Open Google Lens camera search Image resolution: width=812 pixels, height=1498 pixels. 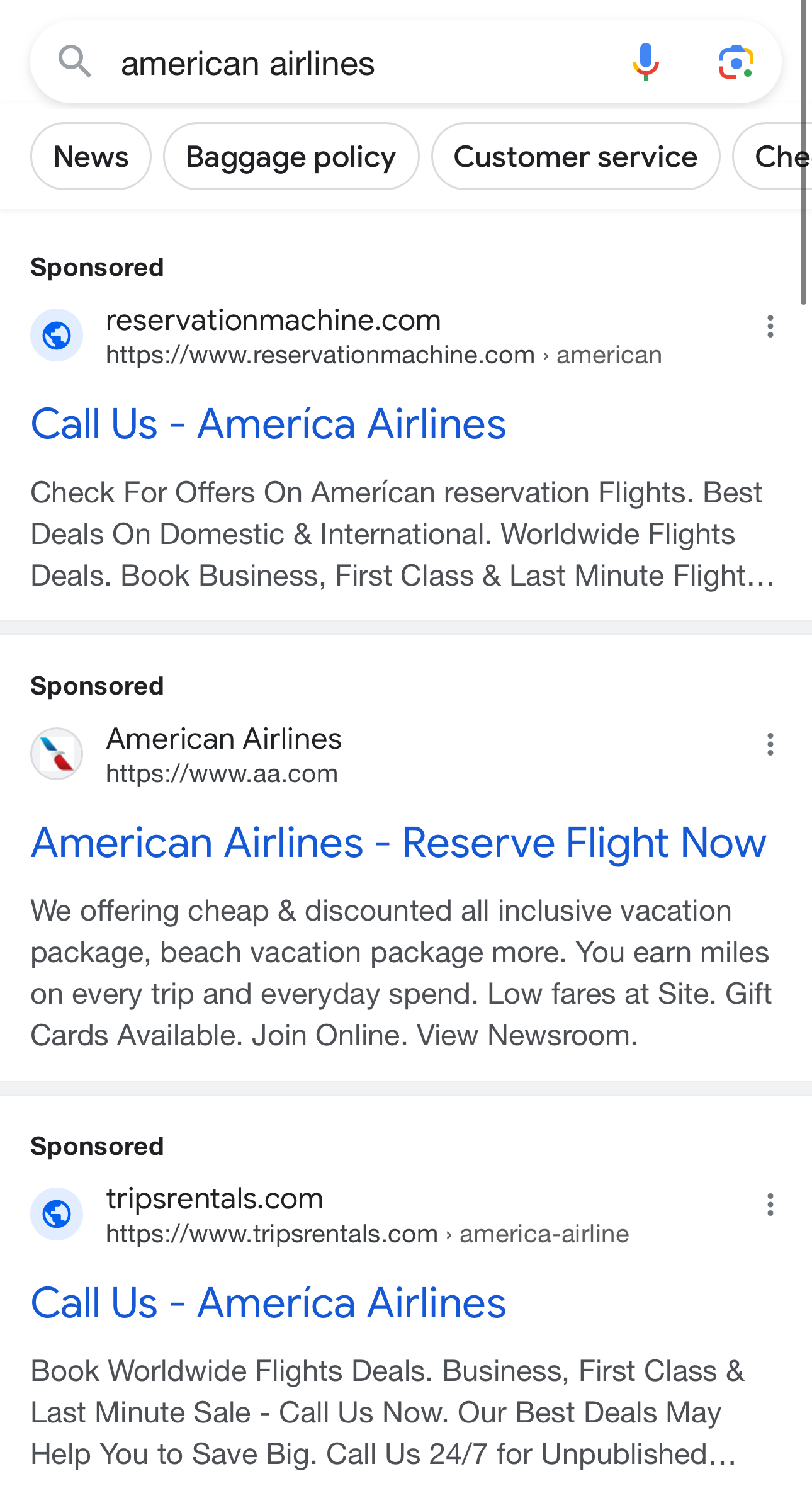(736, 62)
